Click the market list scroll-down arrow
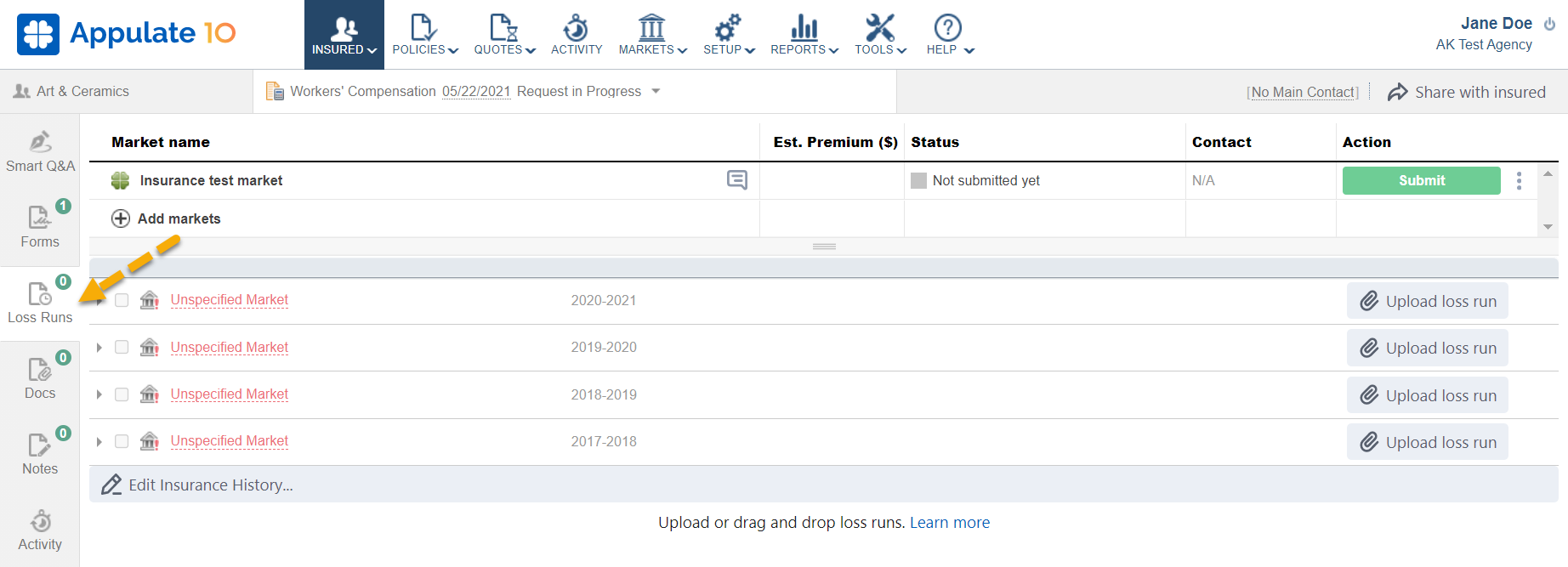Screen dimensions: 1568x567 coord(1548,227)
